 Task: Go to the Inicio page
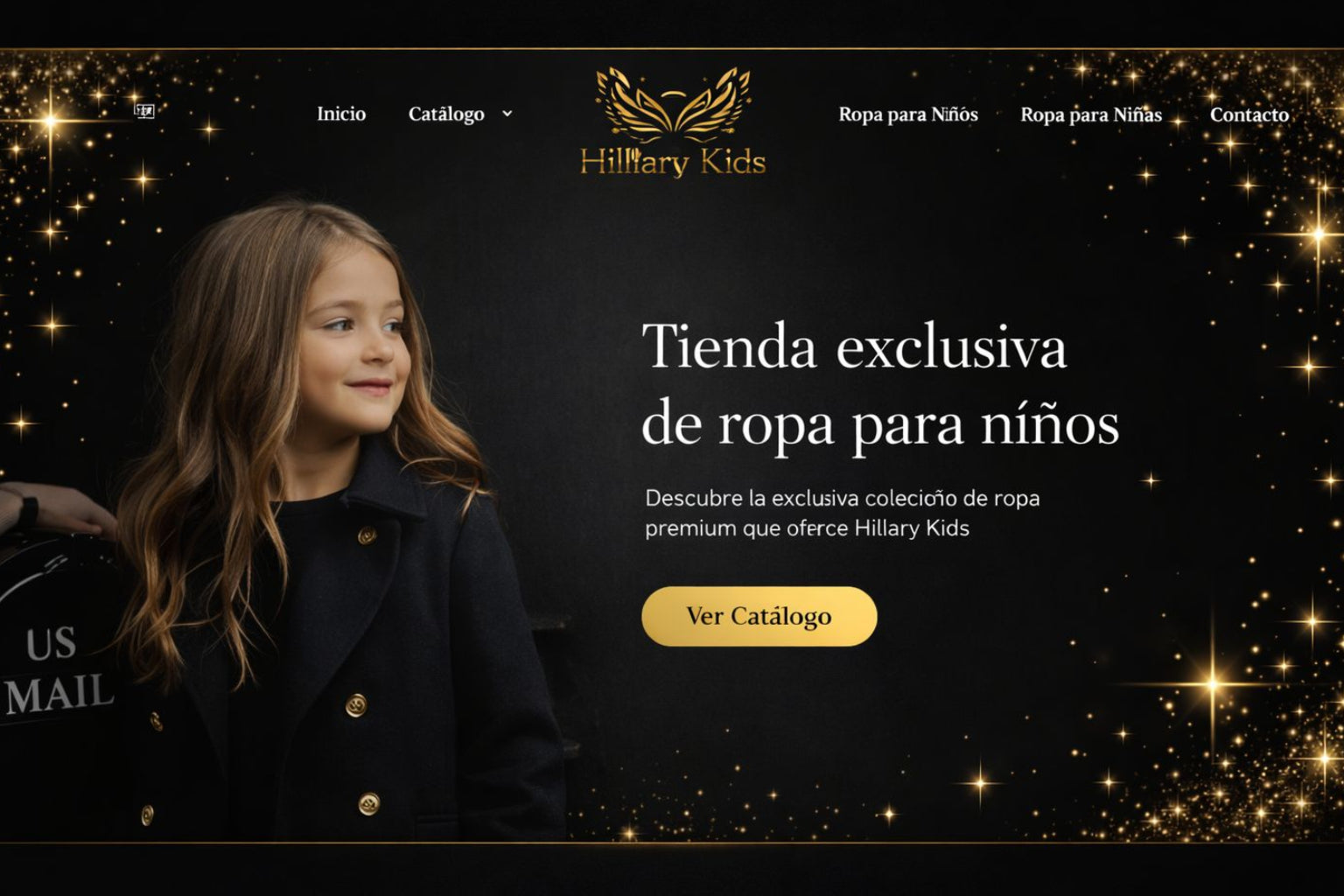[x=341, y=114]
